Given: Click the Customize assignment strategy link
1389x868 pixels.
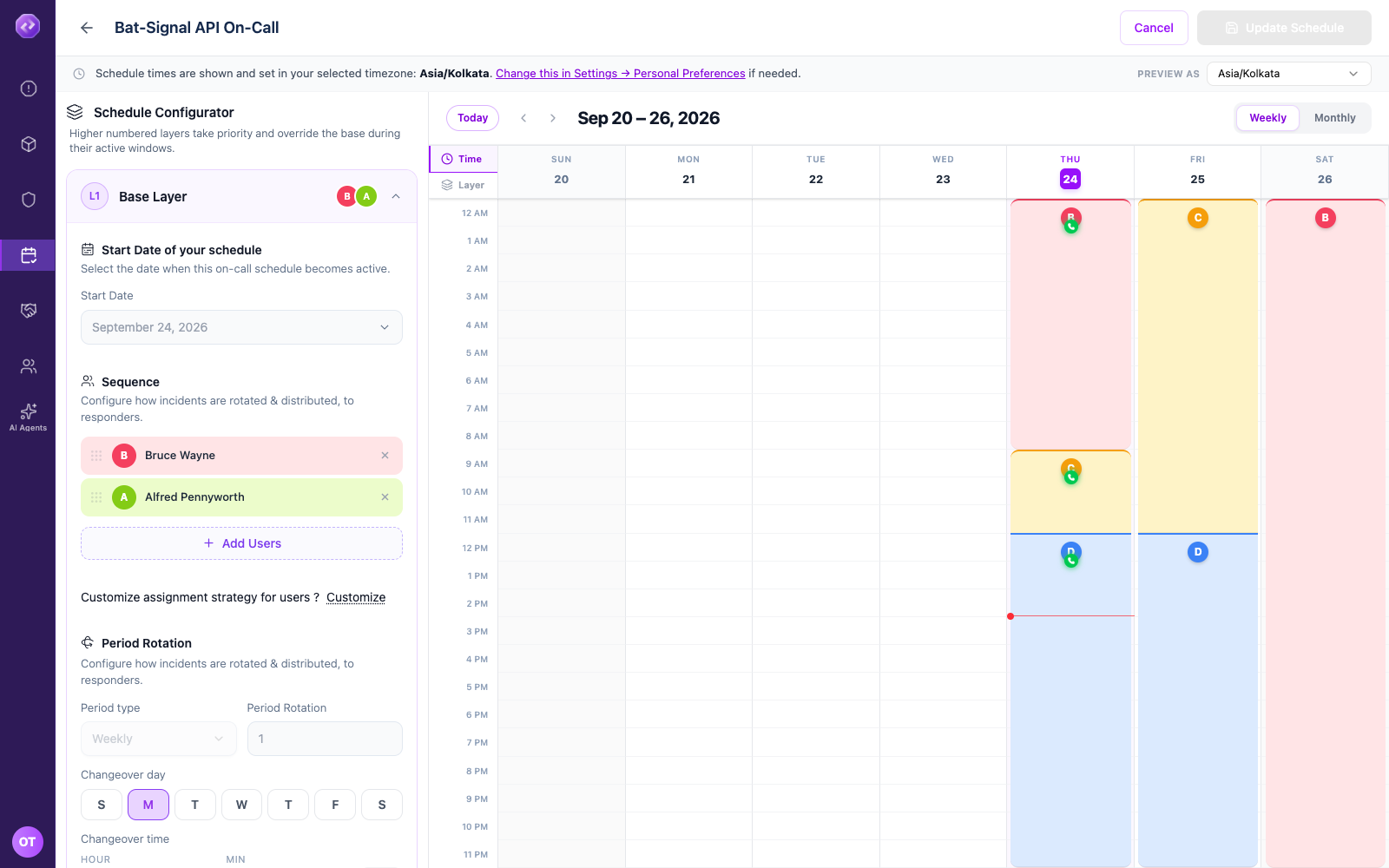Looking at the screenshot, I should [x=356, y=597].
